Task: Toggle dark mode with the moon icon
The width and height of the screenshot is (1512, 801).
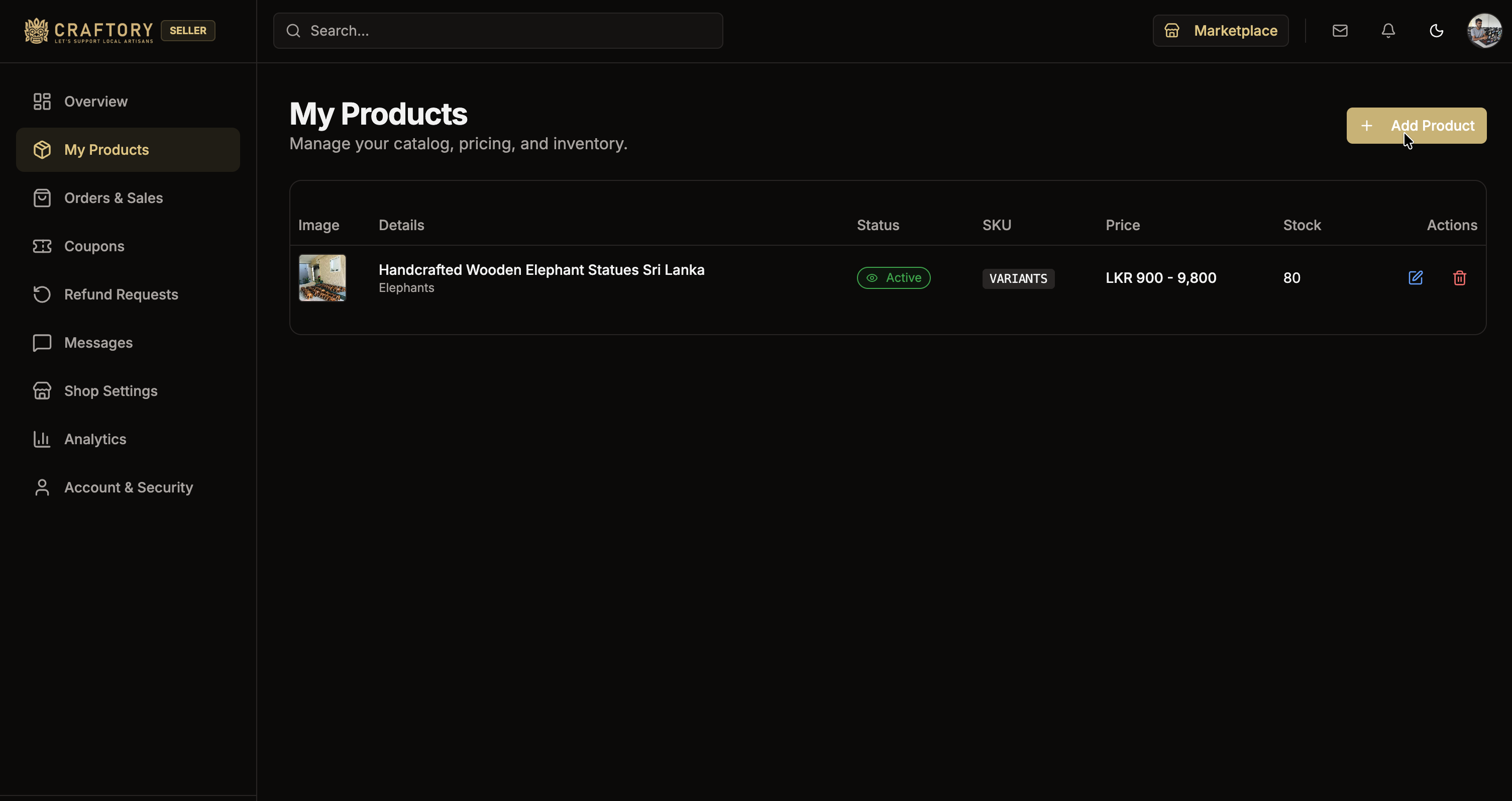Action: click(x=1436, y=31)
